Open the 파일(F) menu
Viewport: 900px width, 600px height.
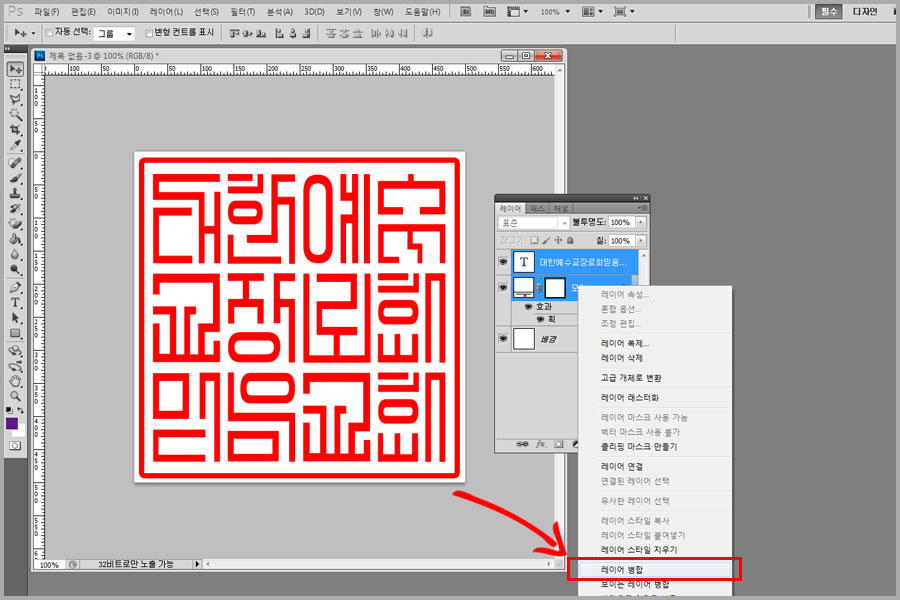coord(46,11)
